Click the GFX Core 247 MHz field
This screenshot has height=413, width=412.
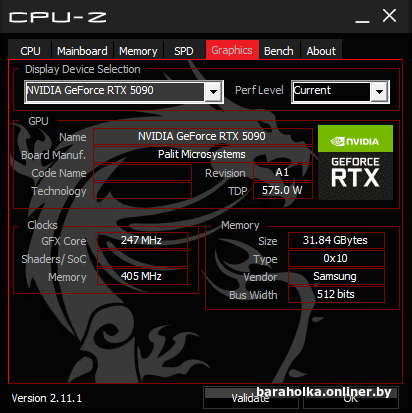pyautogui.click(x=142, y=240)
